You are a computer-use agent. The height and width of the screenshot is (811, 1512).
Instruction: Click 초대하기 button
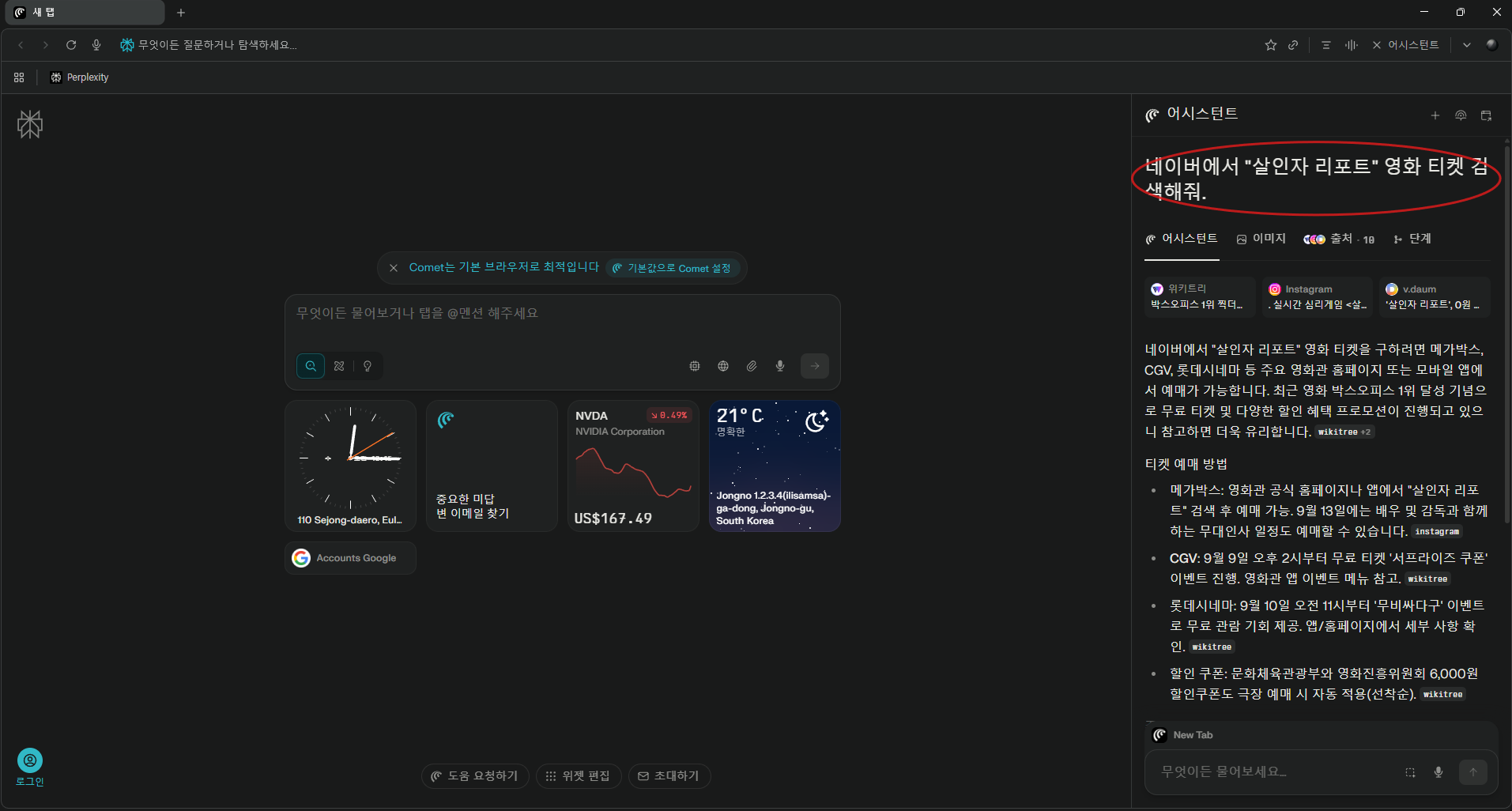click(669, 776)
